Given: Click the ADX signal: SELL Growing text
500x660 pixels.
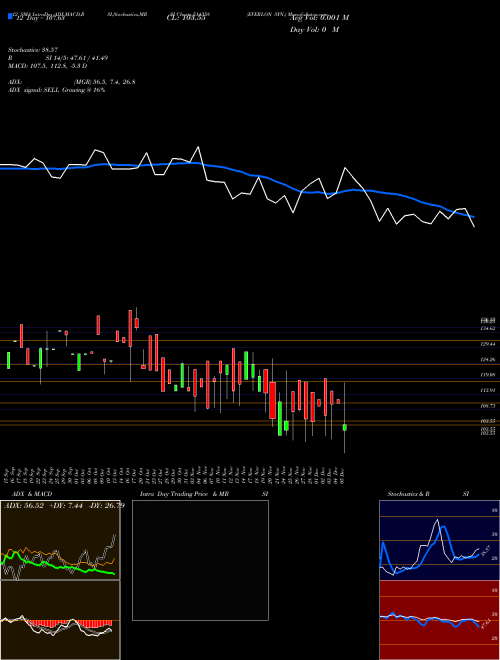Looking at the screenshot, I should click(56, 90).
